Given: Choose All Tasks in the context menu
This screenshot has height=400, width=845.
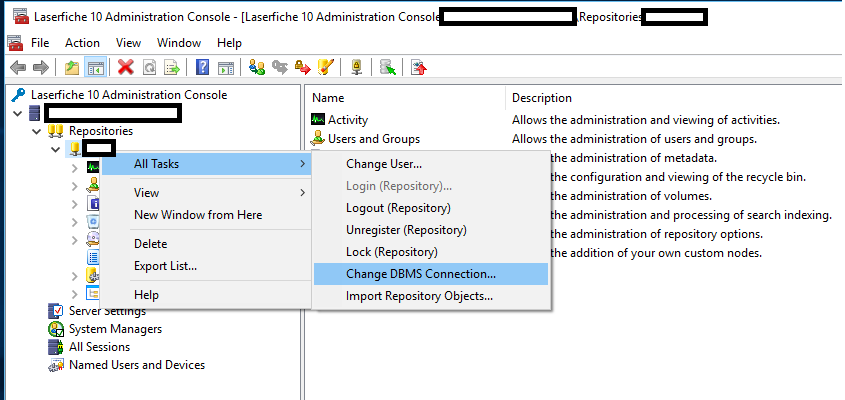Looking at the screenshot, I should [206, 164].
